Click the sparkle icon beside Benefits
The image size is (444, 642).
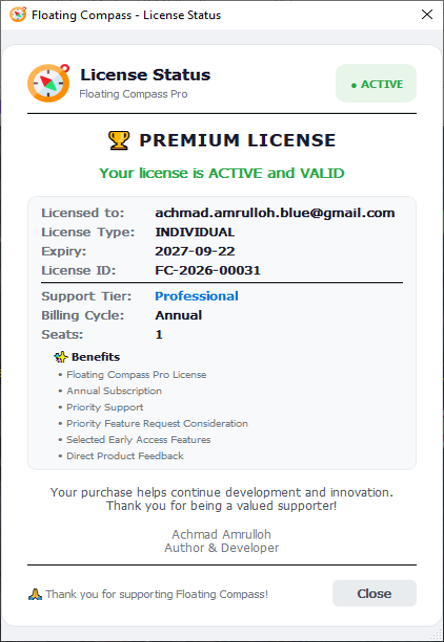point(61,357)
